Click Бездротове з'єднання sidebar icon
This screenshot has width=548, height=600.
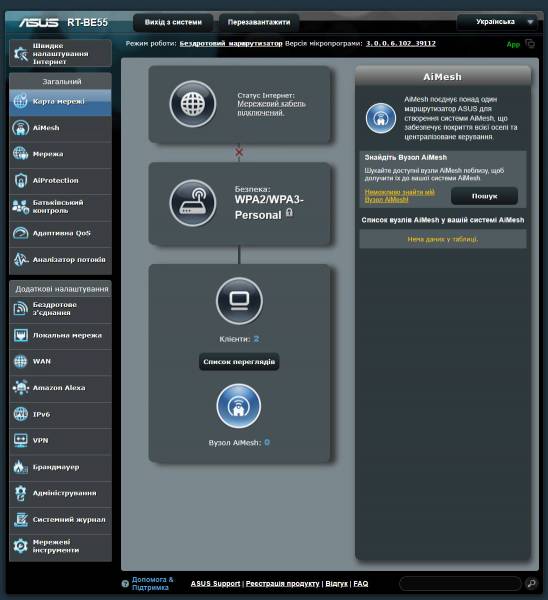[21, 308]
